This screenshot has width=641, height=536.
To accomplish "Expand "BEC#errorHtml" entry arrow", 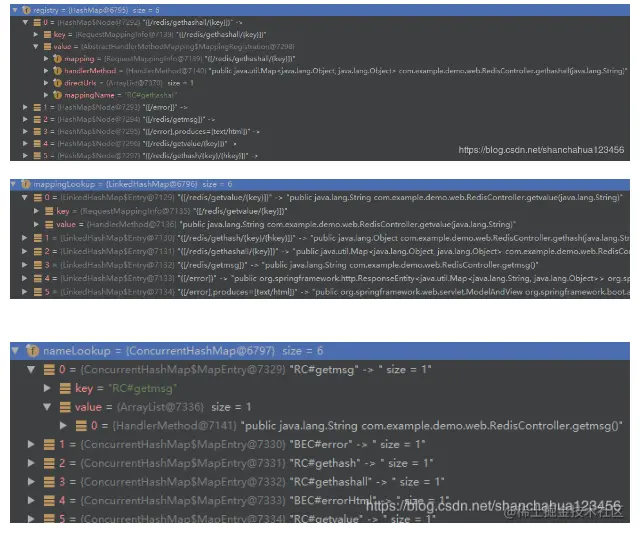I will click(x=31, y=500).
